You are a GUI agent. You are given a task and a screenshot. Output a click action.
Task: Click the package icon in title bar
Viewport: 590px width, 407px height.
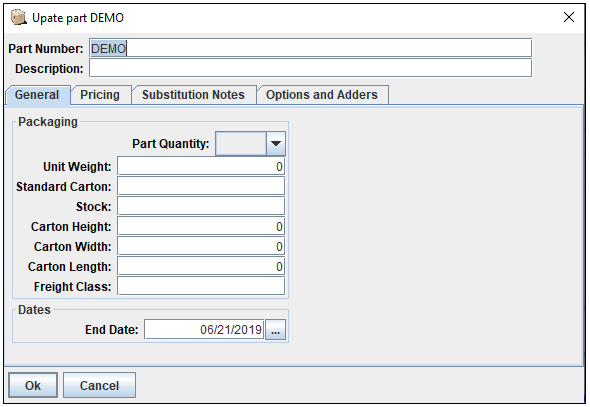(x=19, y=17)
